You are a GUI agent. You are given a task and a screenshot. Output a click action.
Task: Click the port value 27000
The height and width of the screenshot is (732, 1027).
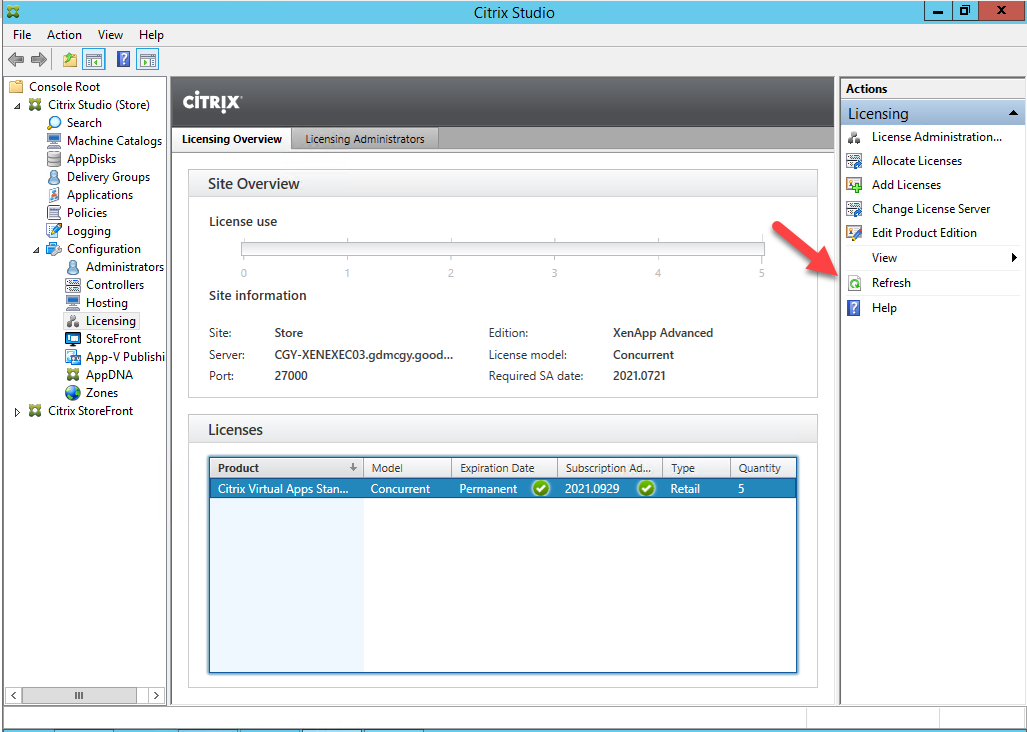[x=291, y=376]
